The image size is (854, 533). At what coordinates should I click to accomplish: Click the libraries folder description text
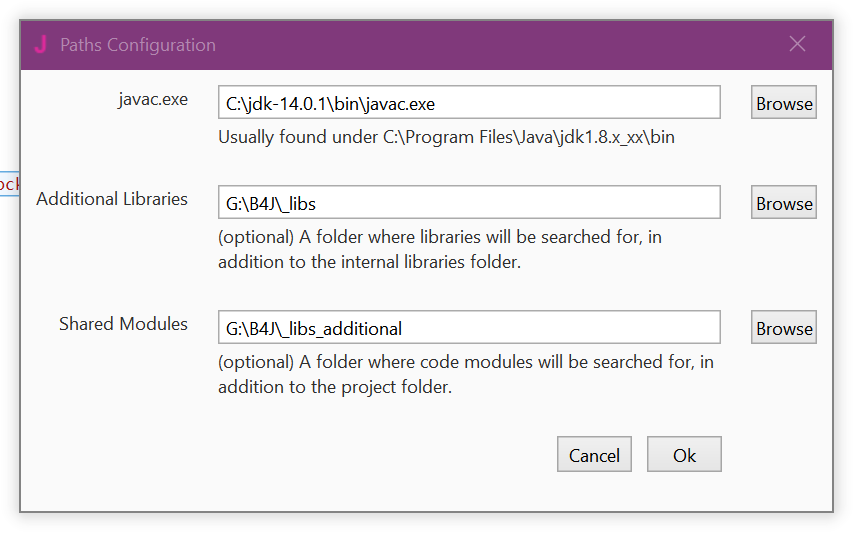(x=440, y=250)
